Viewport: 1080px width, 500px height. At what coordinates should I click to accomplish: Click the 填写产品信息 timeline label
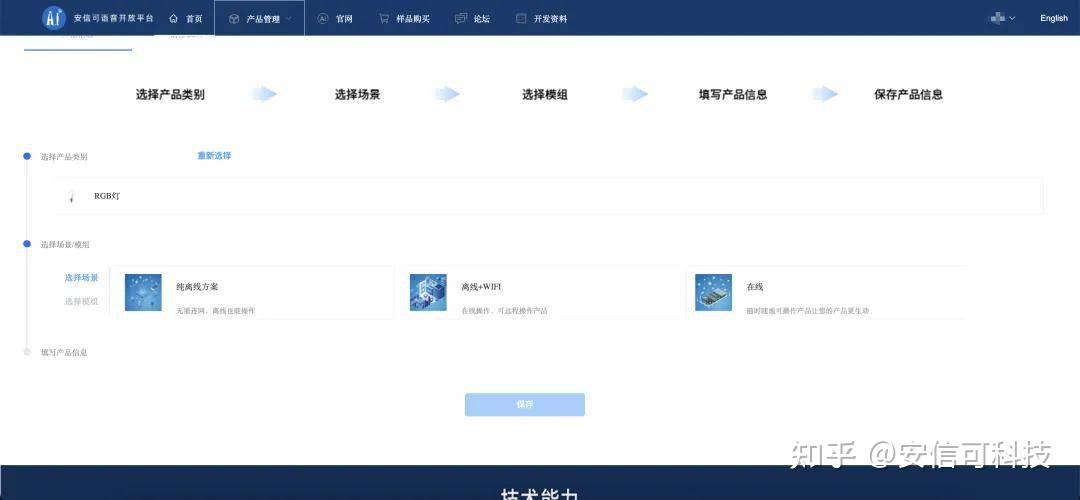click(64, 353)
